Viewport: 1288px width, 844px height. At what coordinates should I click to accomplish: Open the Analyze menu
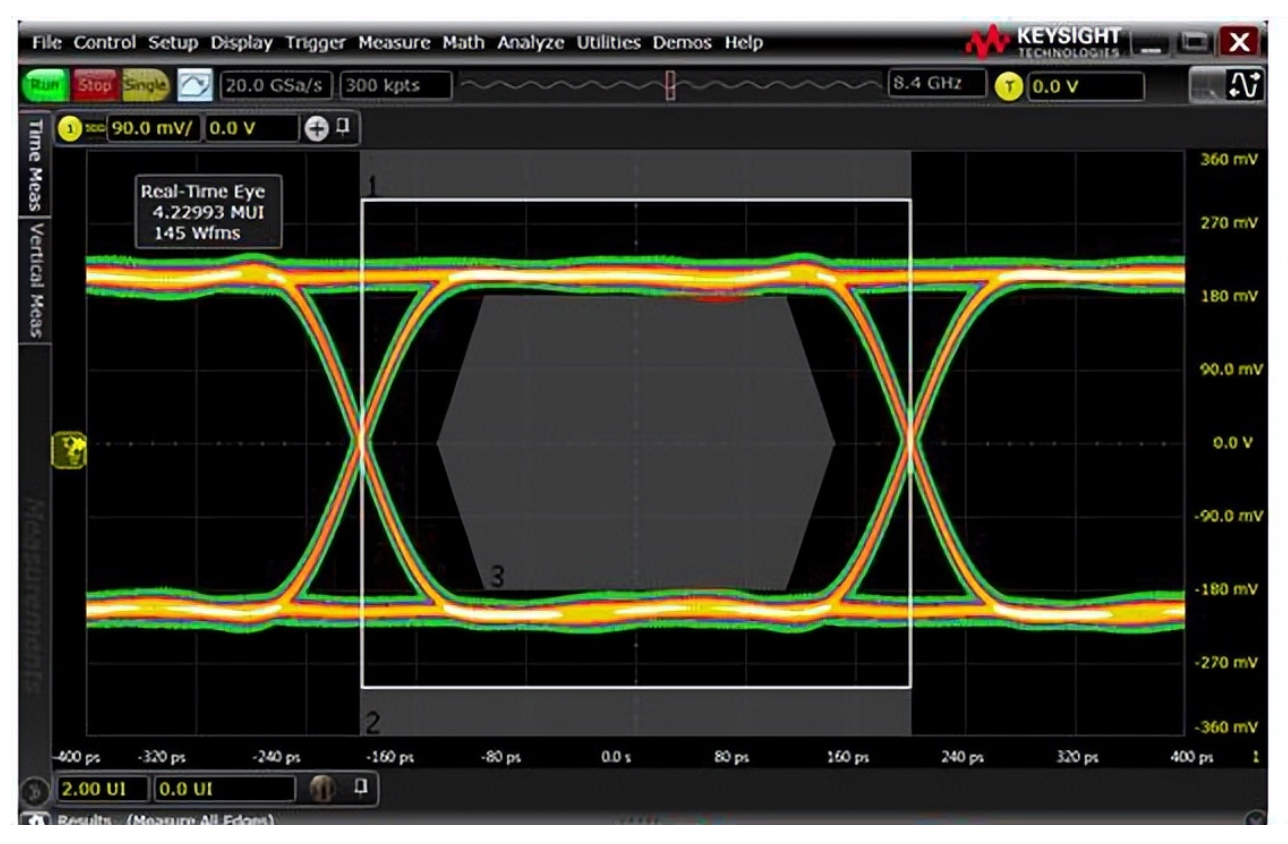530,43
